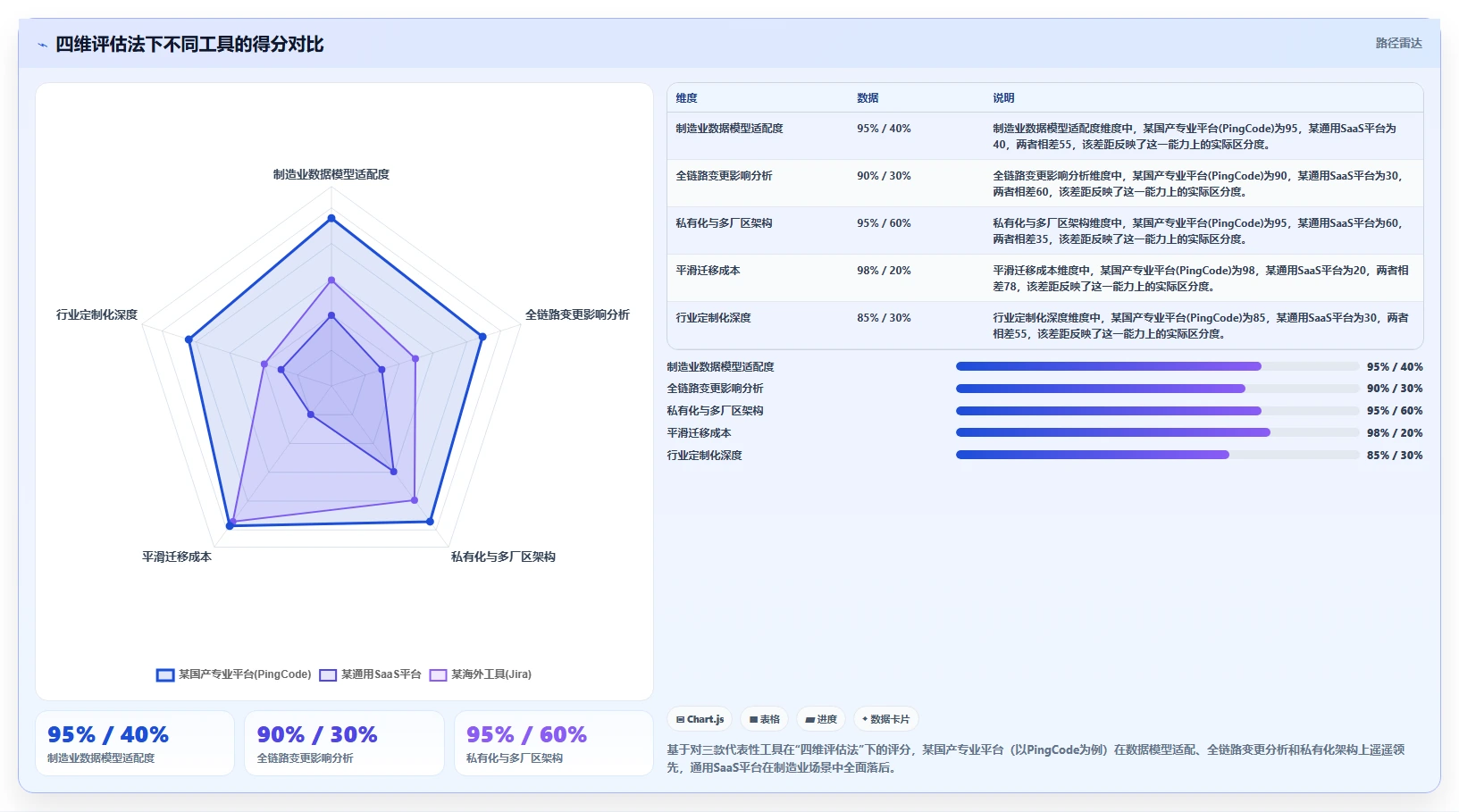This screenshot has width=1459, height=812.
Task: Click the 行业定制化深度 progress bar
Action: pos(1157,455)
